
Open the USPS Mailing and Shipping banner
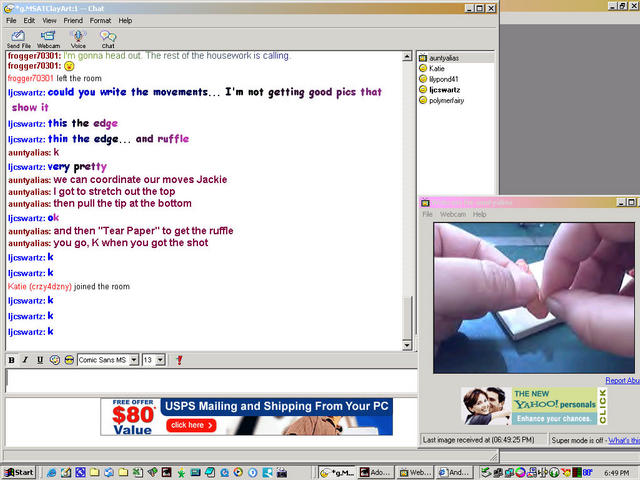[x=247, y=417]
